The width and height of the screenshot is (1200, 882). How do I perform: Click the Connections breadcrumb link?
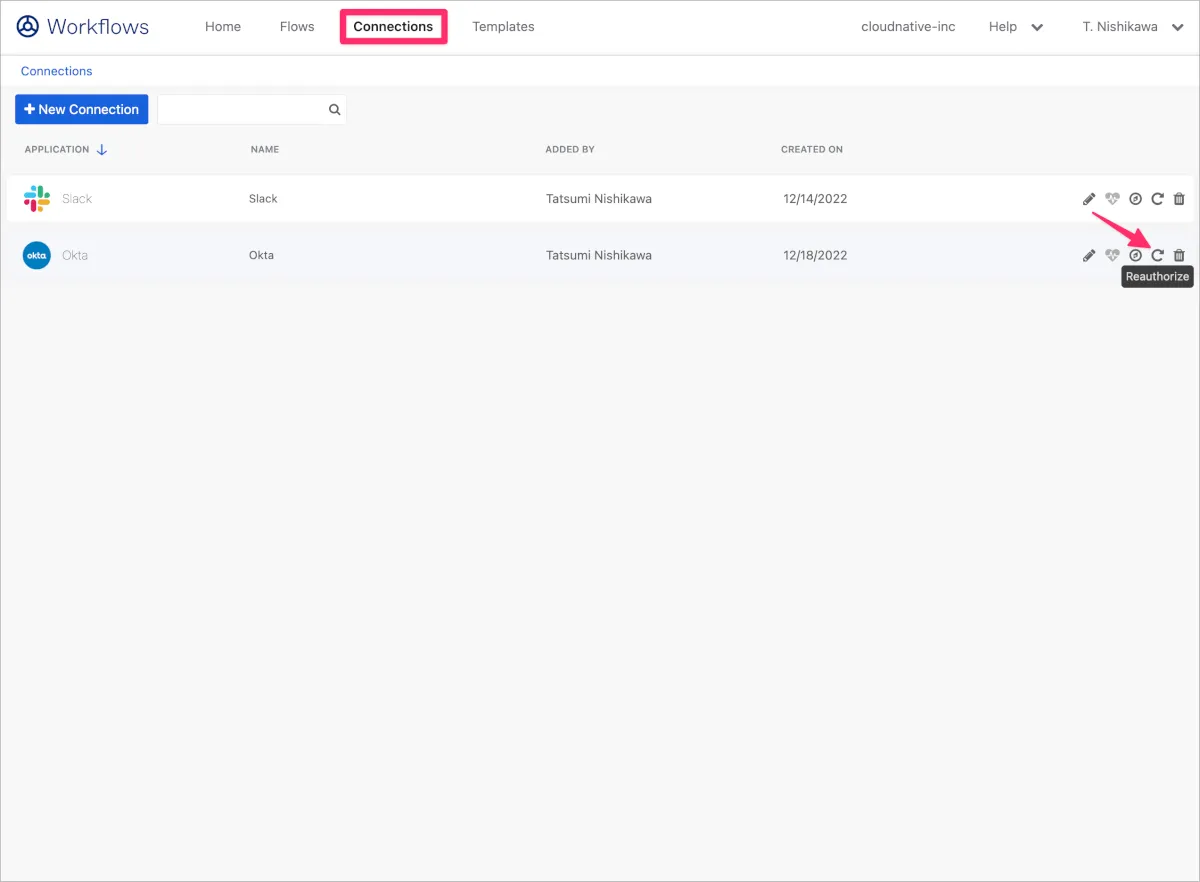pos(57,71)
